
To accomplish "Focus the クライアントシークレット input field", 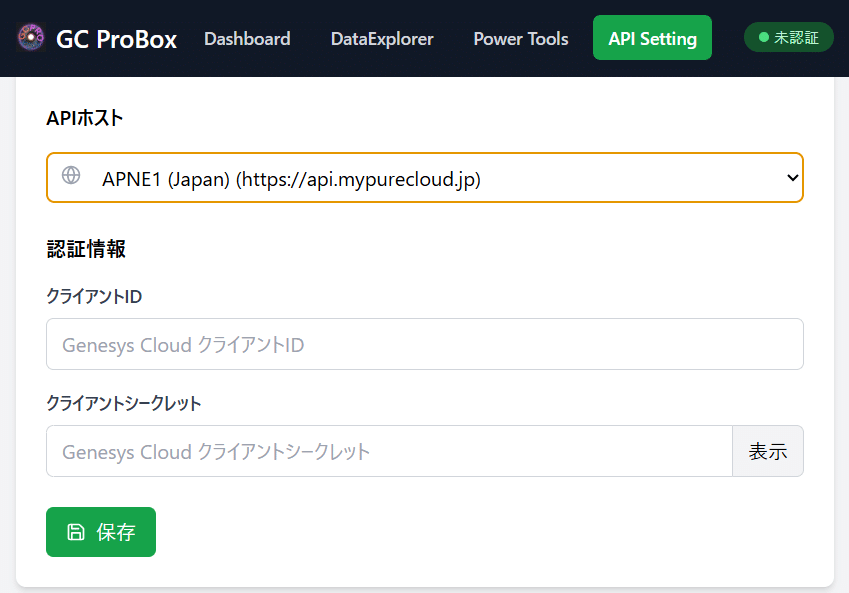I will point(389,451).
